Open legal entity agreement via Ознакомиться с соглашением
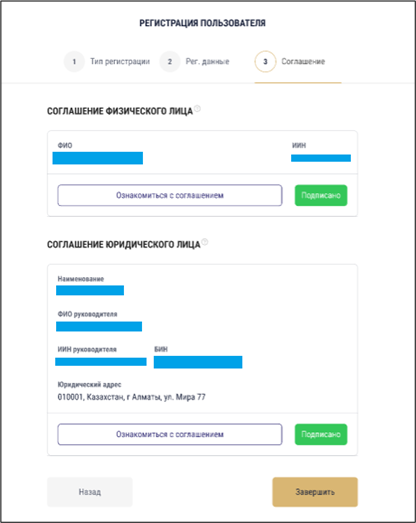 tap(170, 434)
